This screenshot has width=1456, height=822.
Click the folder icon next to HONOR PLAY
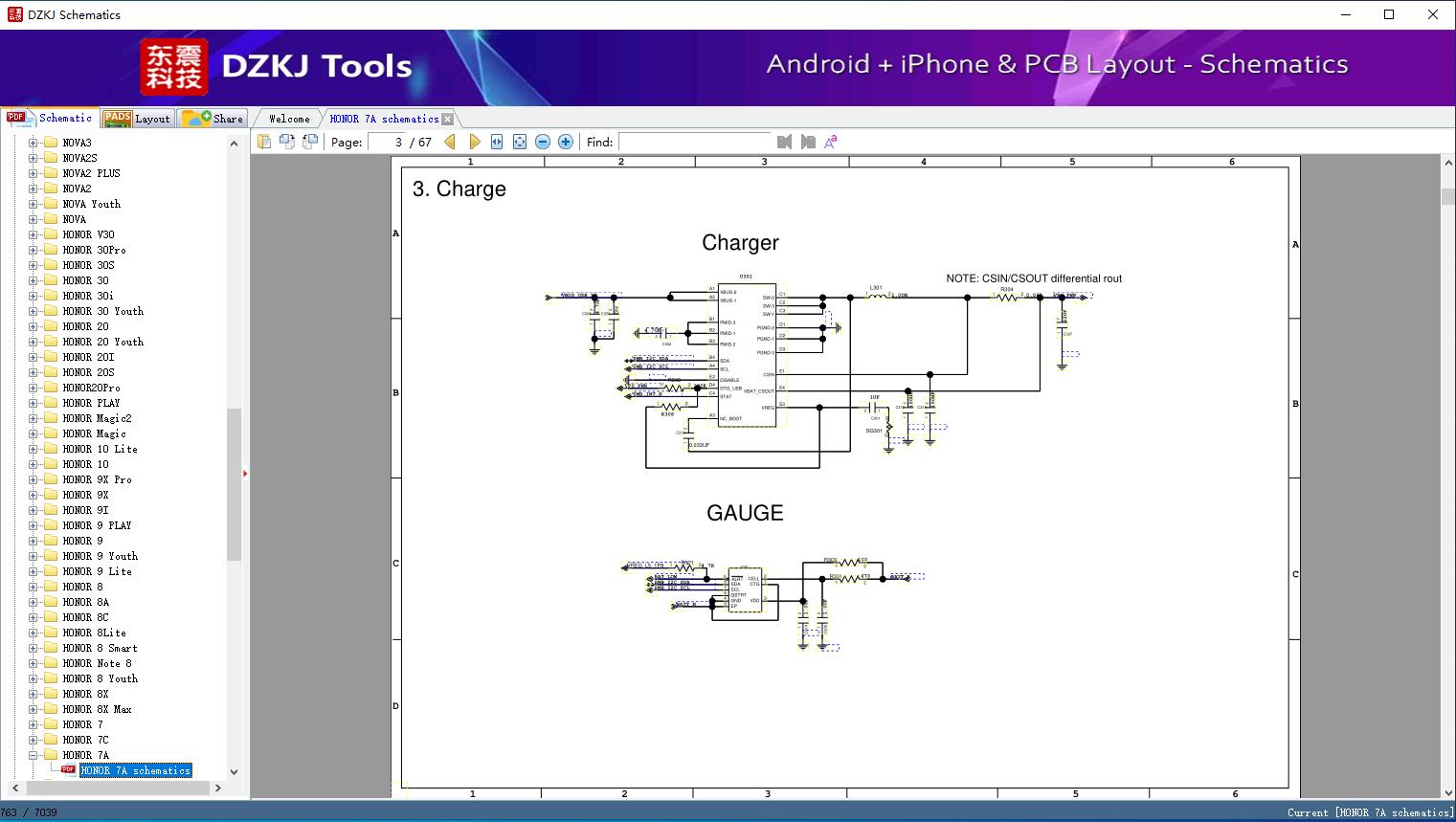[51, 403]
